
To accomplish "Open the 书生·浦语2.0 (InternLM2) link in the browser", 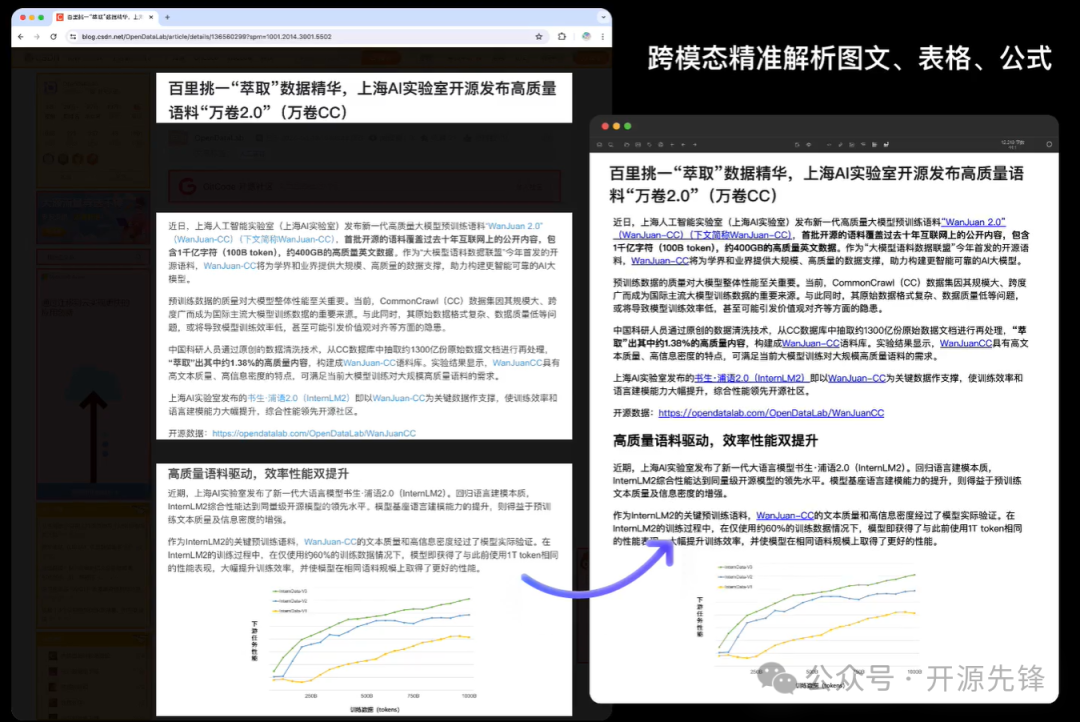I will pos(298,398).
